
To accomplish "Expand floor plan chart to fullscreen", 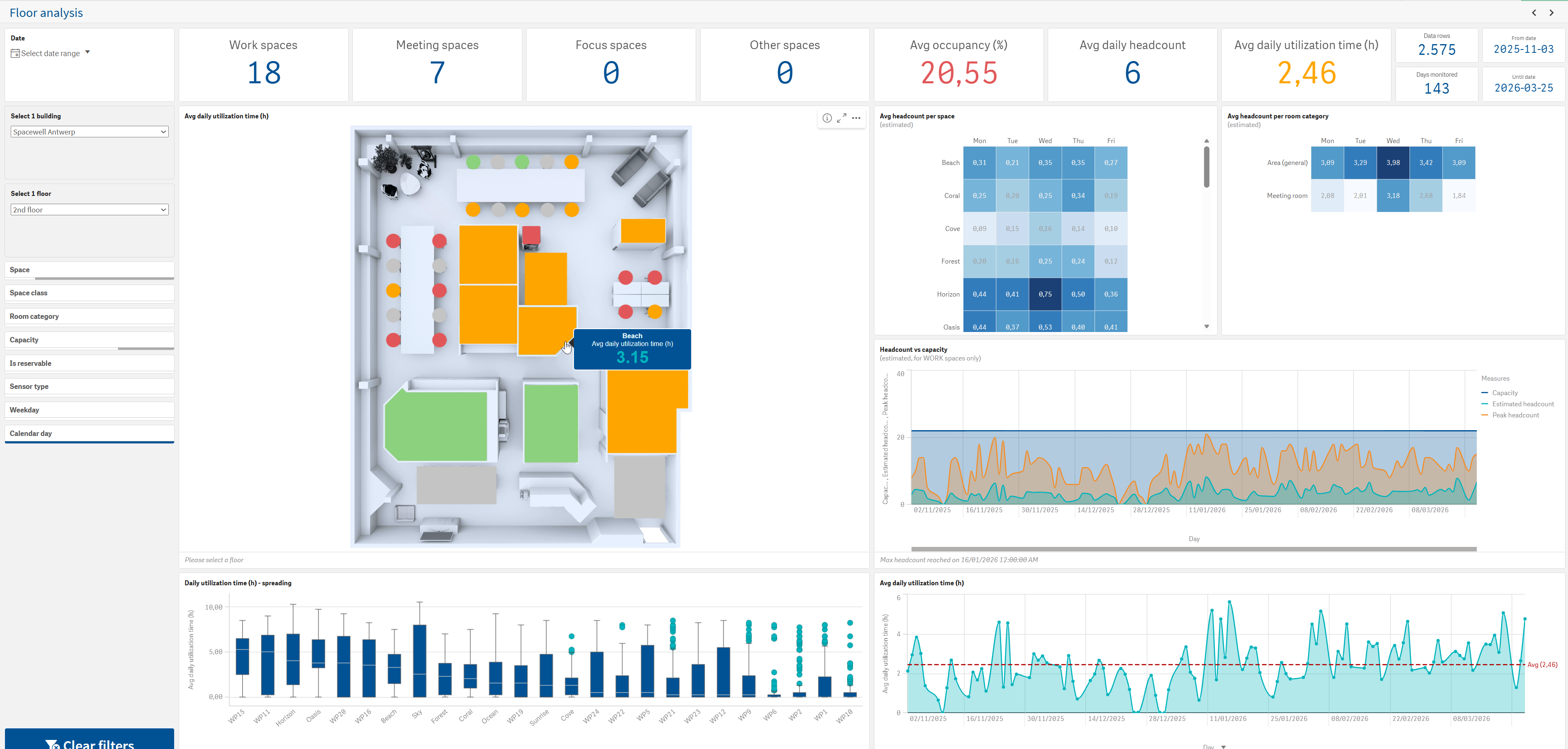I will [841, 118].
